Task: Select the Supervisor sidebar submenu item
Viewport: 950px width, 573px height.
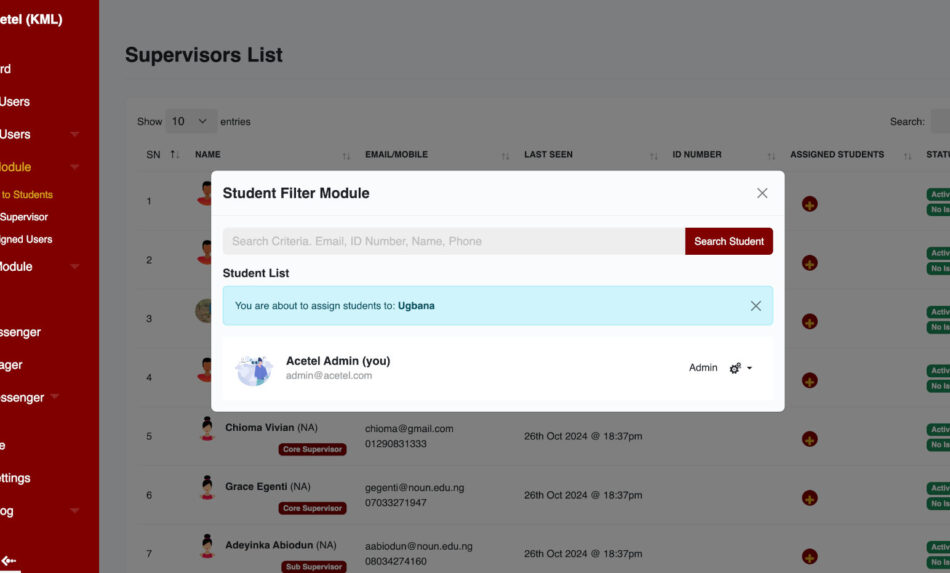Action: [24, 217]
